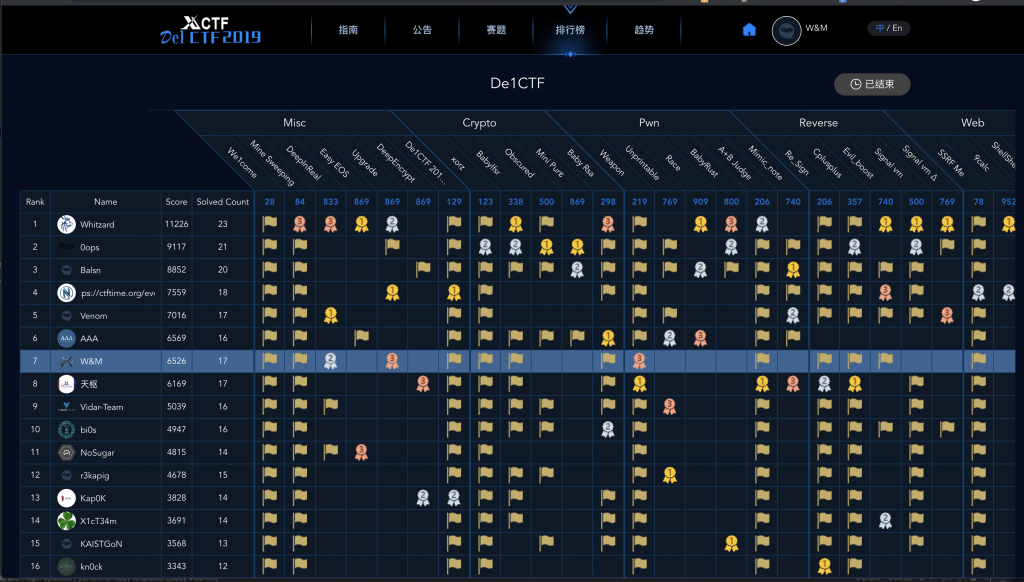1024x582 pixels.
Task: Click the Whitzard team avatar
Action: pyautogui.click(x=66, y=224)
